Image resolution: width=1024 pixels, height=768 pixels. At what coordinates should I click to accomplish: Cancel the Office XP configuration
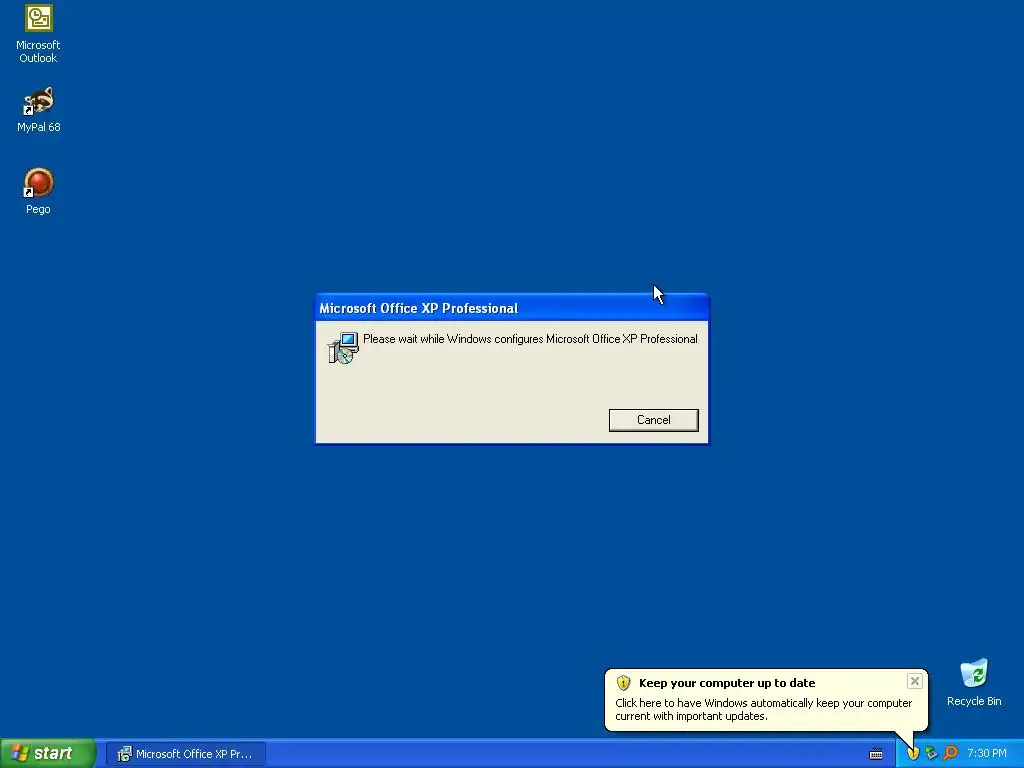point(654,420)
